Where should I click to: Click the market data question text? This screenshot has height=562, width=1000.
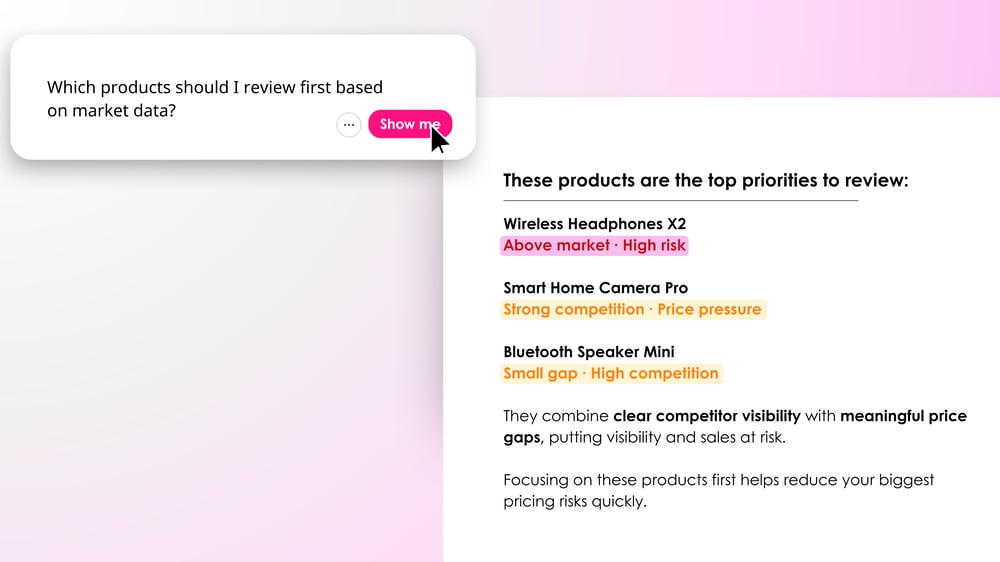[214, 99]
